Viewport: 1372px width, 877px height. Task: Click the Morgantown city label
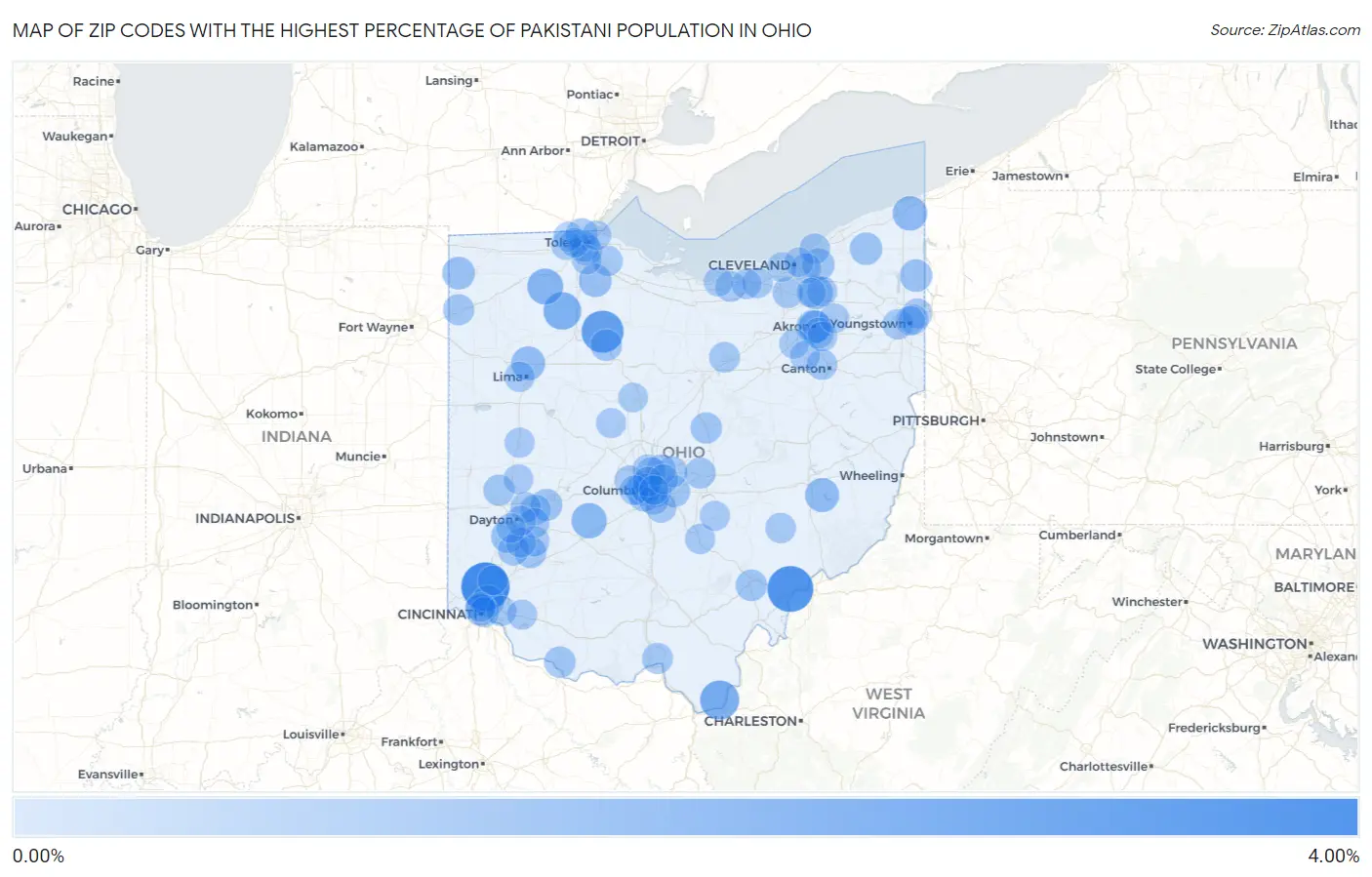tap(944, 538)
